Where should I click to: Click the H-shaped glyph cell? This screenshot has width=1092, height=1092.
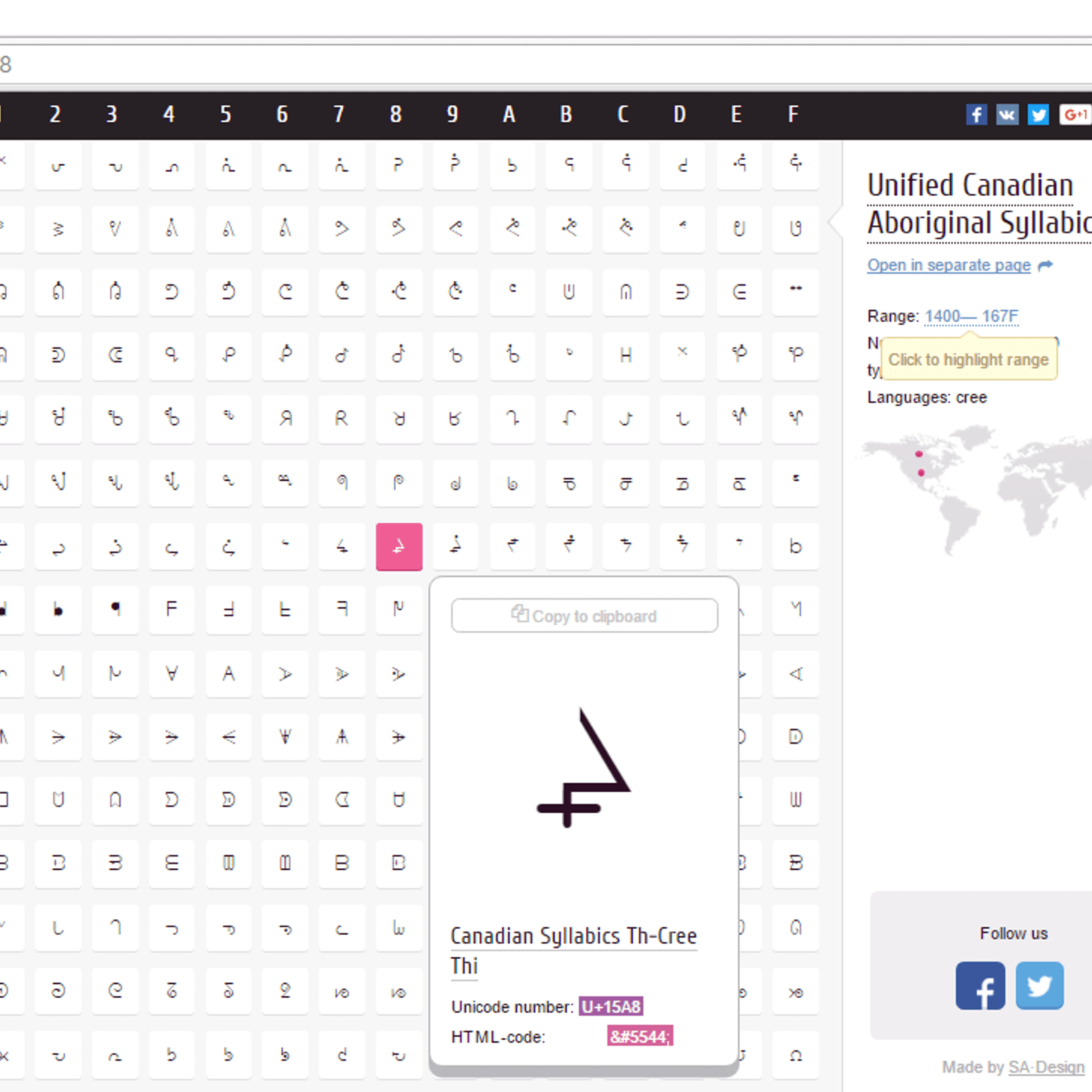[626, 355]
